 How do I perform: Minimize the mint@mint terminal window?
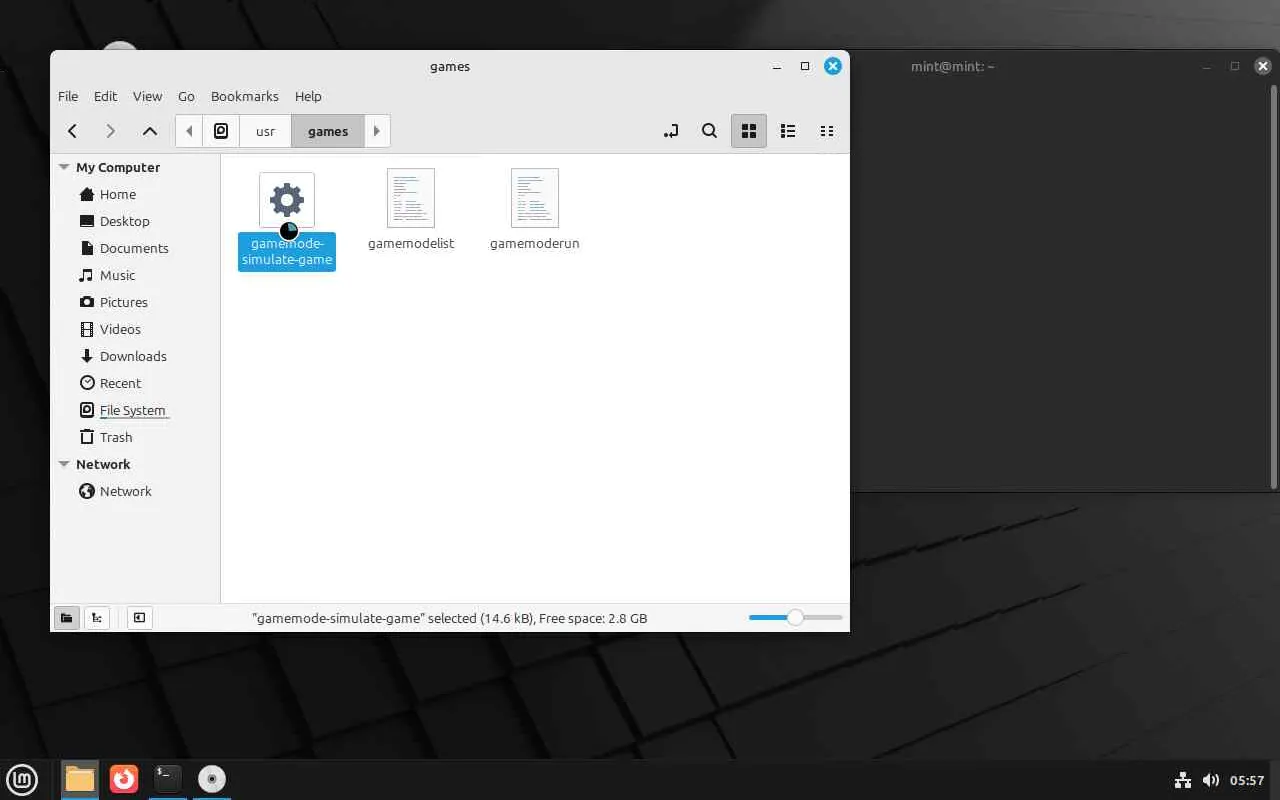point(1208,67)
